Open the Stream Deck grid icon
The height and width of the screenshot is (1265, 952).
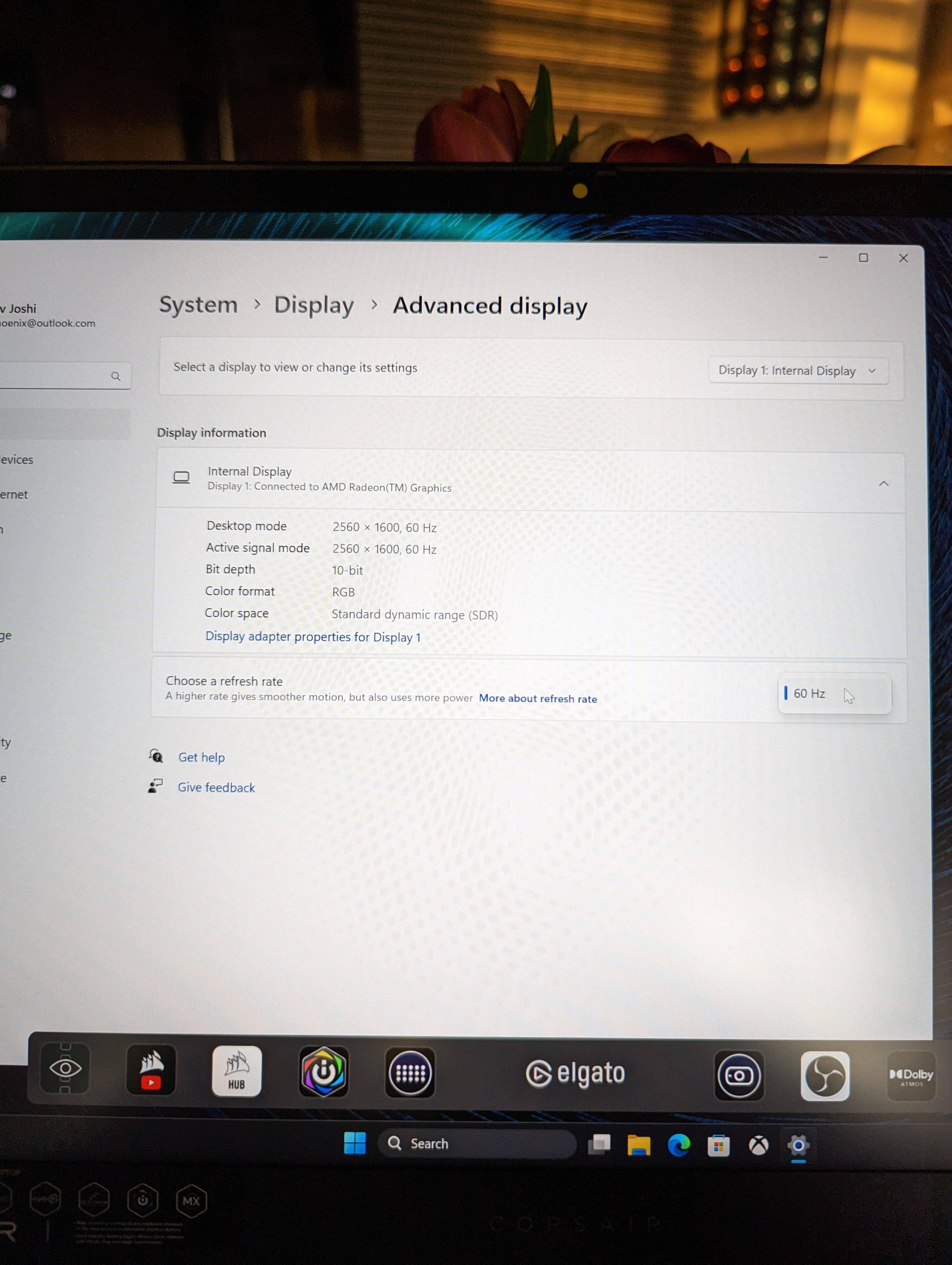click(410, 1072)
